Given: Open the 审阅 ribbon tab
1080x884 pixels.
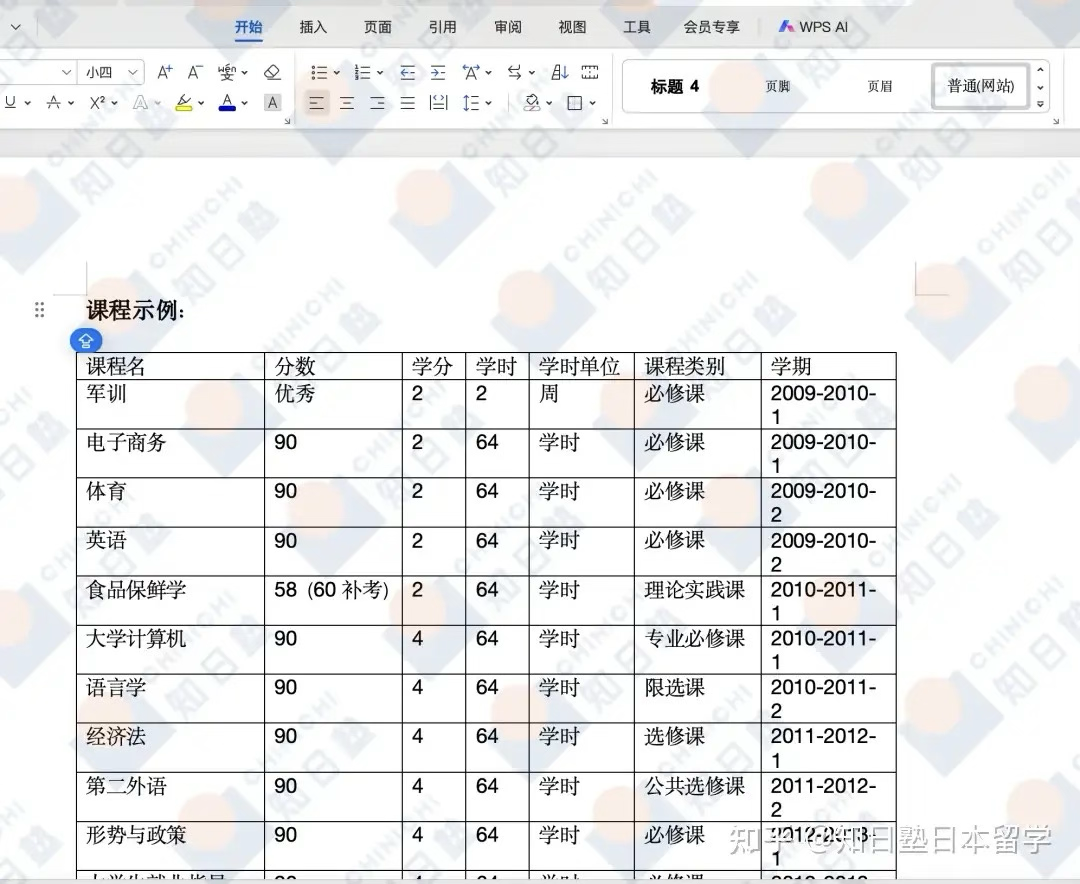Looking at the screenshot, I should click(x=507, y=27).
